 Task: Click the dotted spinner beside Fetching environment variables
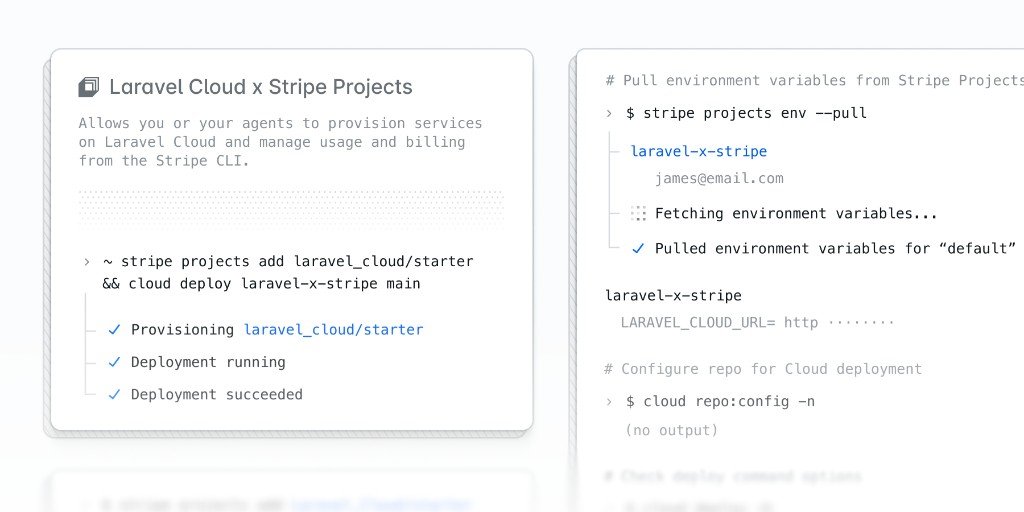[x=639, y=214]
